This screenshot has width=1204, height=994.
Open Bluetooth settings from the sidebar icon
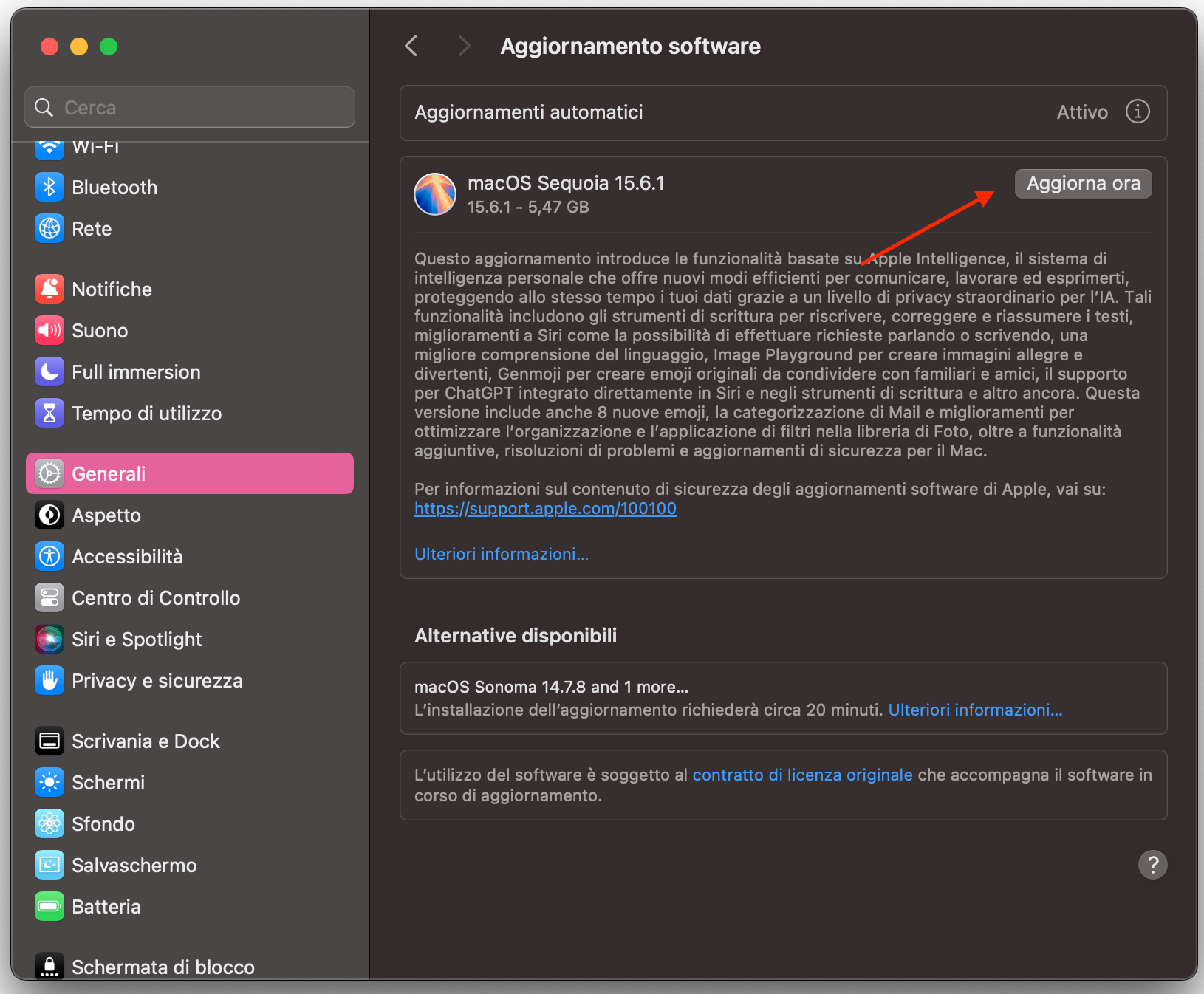tap(49, 187)
